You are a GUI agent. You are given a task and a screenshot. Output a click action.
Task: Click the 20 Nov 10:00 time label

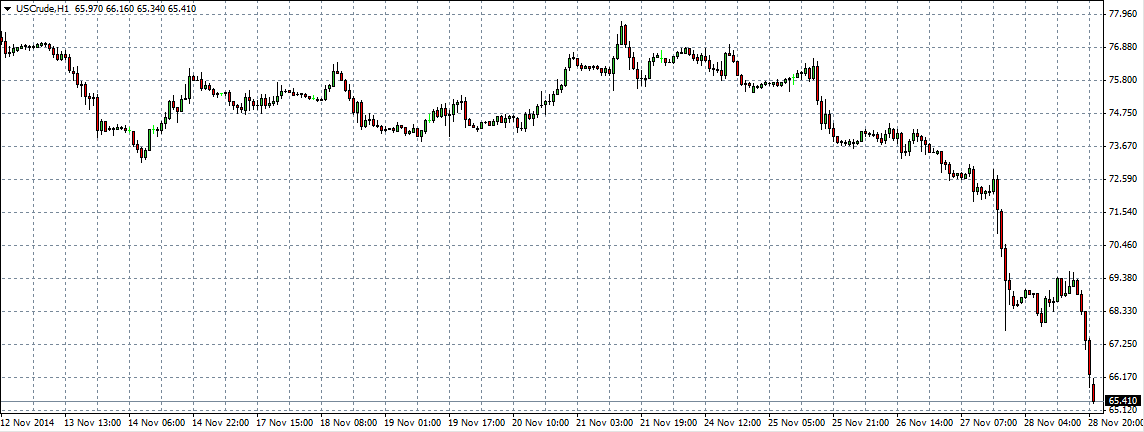pos(541,423)
